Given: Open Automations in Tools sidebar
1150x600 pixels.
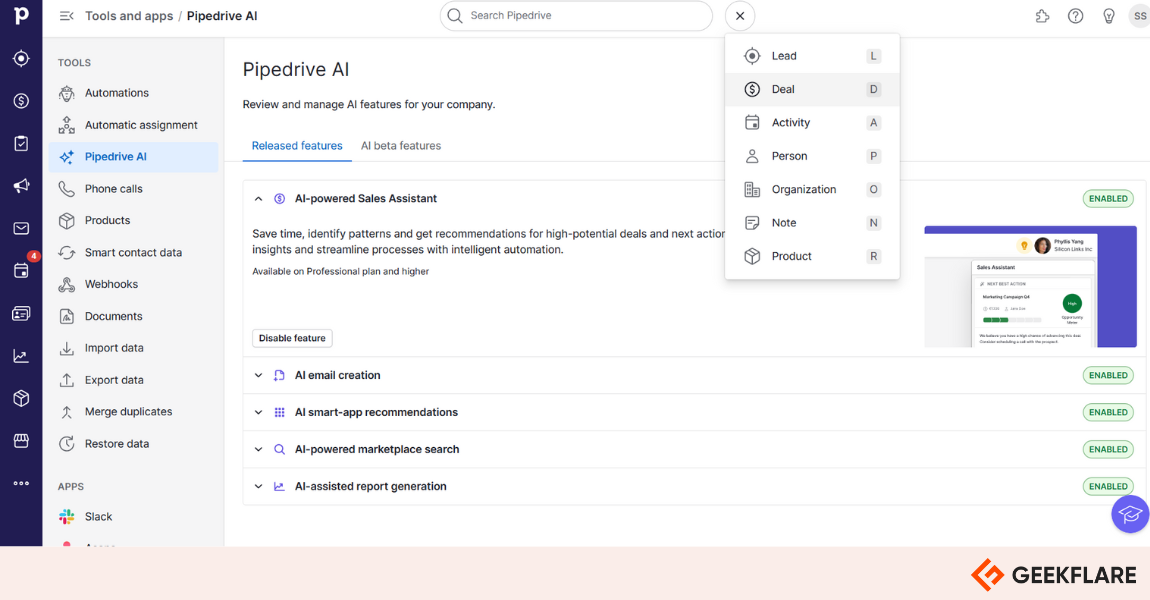Looking at the screenshot, I should coord(133,93).
